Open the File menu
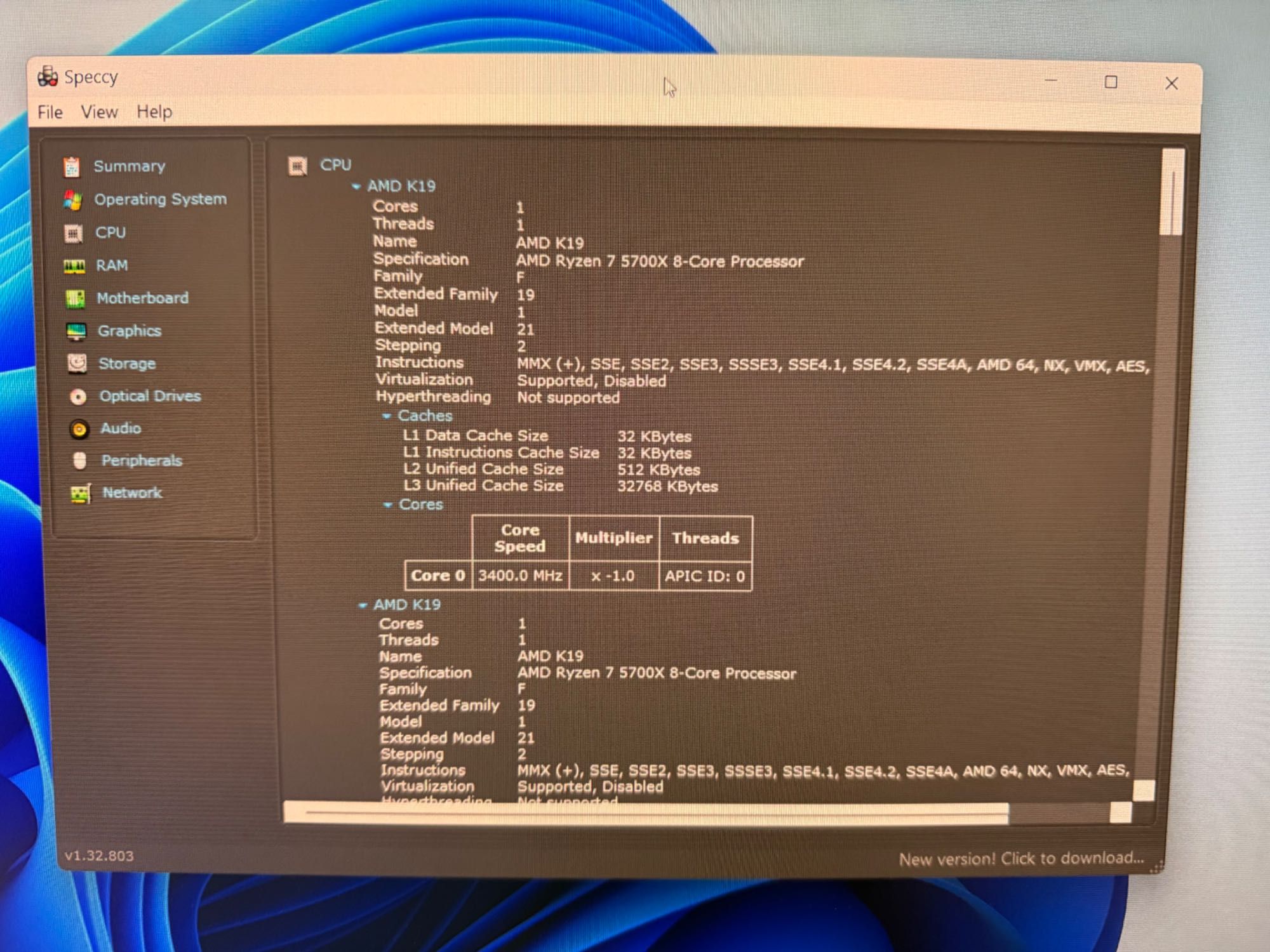The image size is (1270, 952). tap(50, 112)
